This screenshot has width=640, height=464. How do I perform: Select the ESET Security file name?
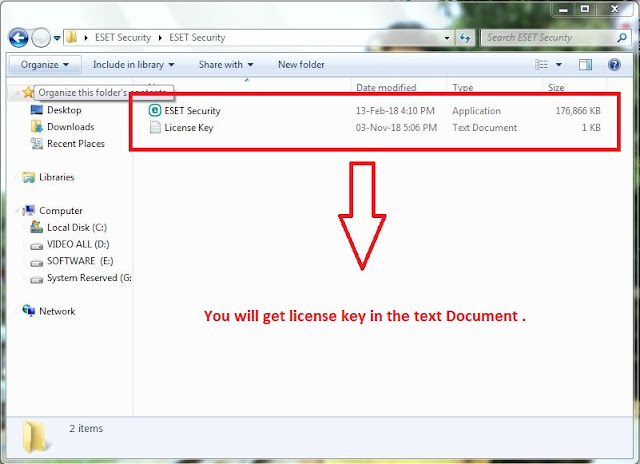coord(192,111)
